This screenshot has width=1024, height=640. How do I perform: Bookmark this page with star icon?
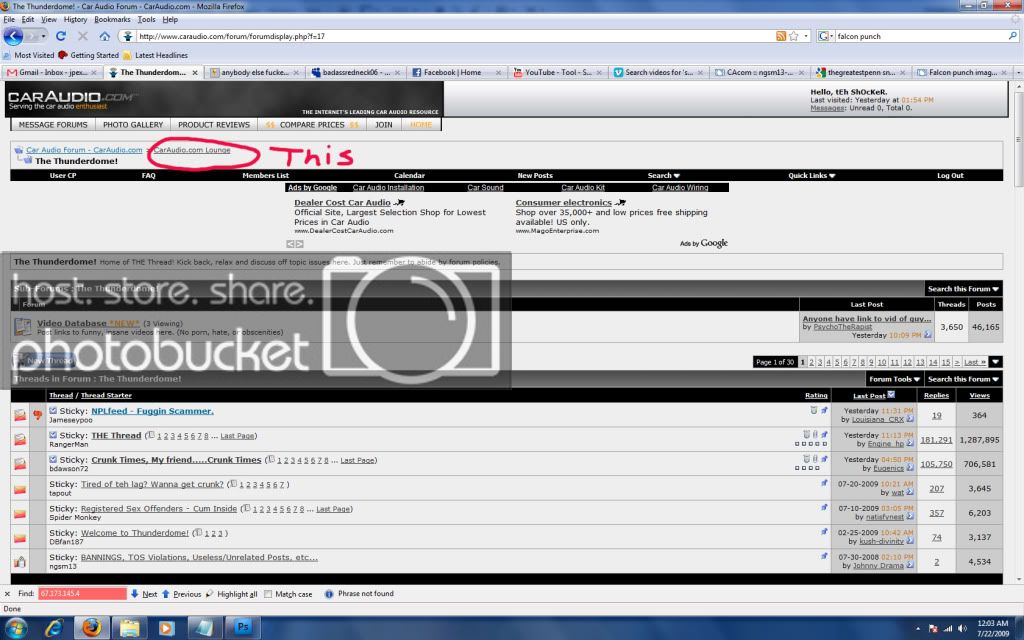click(793, 36)
